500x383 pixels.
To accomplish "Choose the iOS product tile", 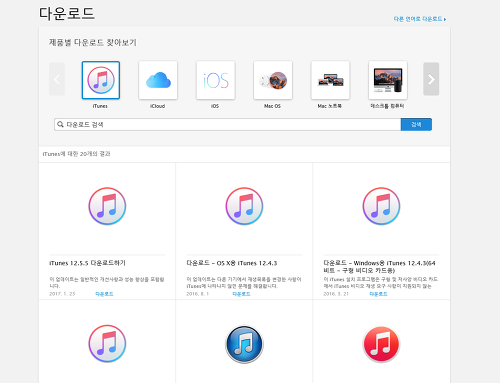I will [x=216, y=80].
